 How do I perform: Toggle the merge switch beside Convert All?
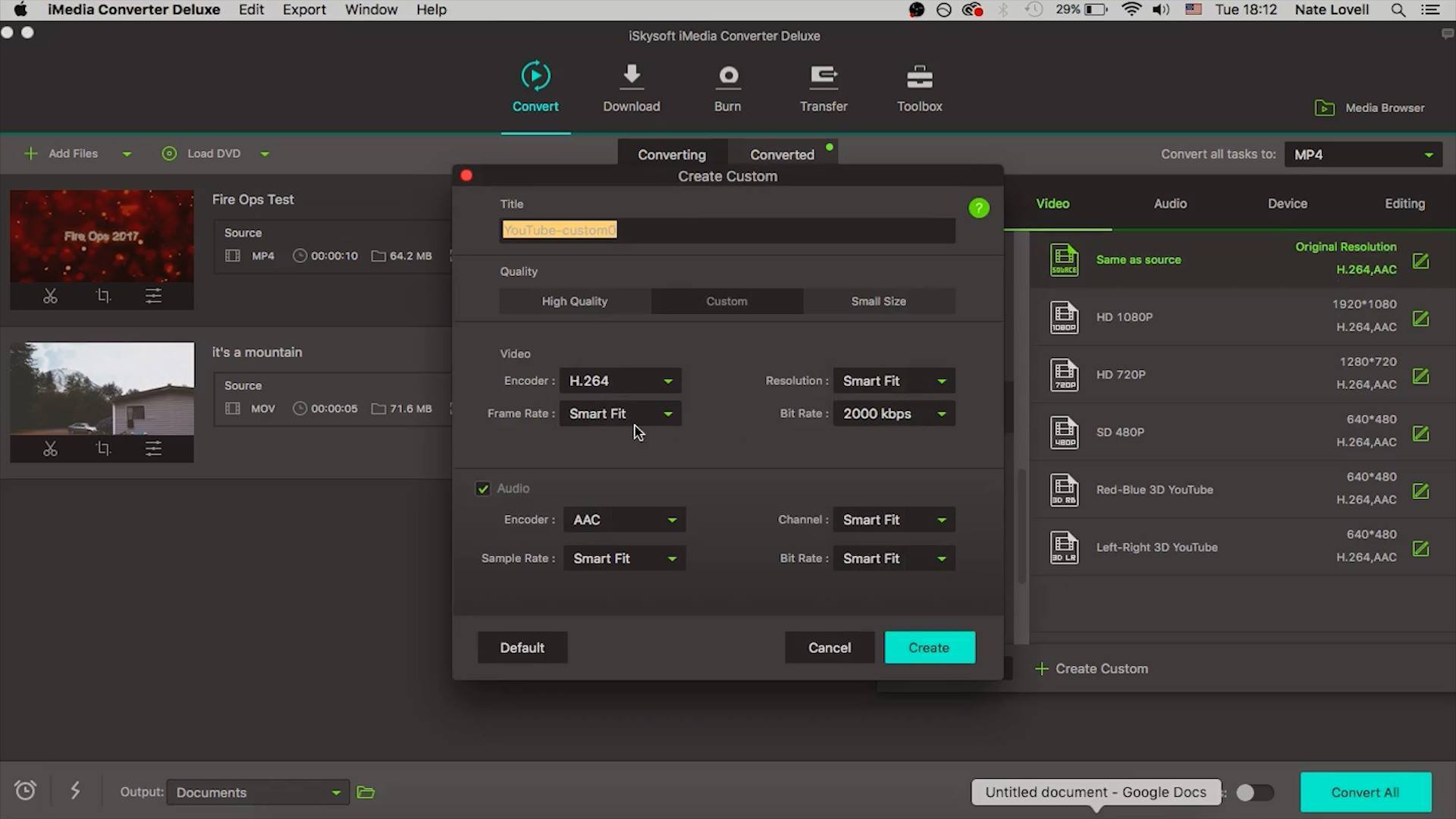pyautogui.click(x=1255, y=792)
